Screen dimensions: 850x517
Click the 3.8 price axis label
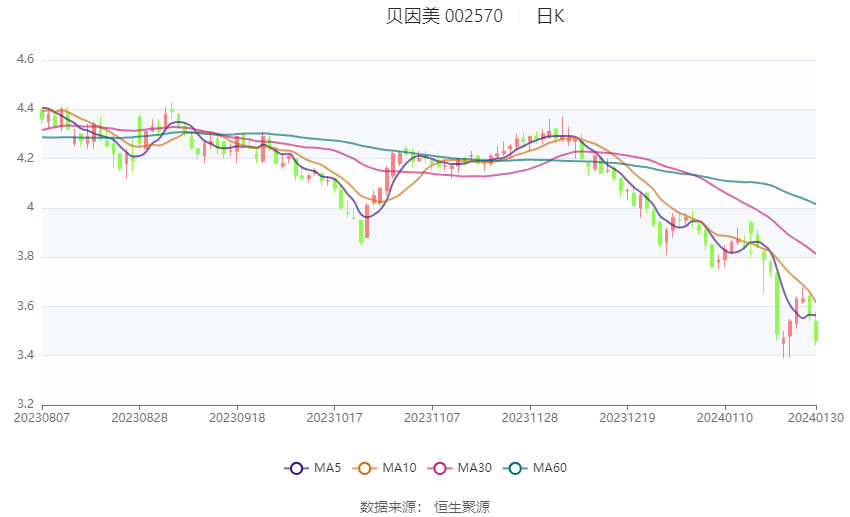click(x=25, y=256)
